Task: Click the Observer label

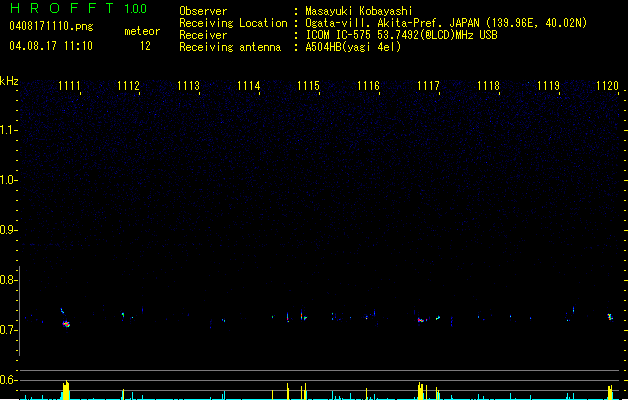Action: coord(203,11)
